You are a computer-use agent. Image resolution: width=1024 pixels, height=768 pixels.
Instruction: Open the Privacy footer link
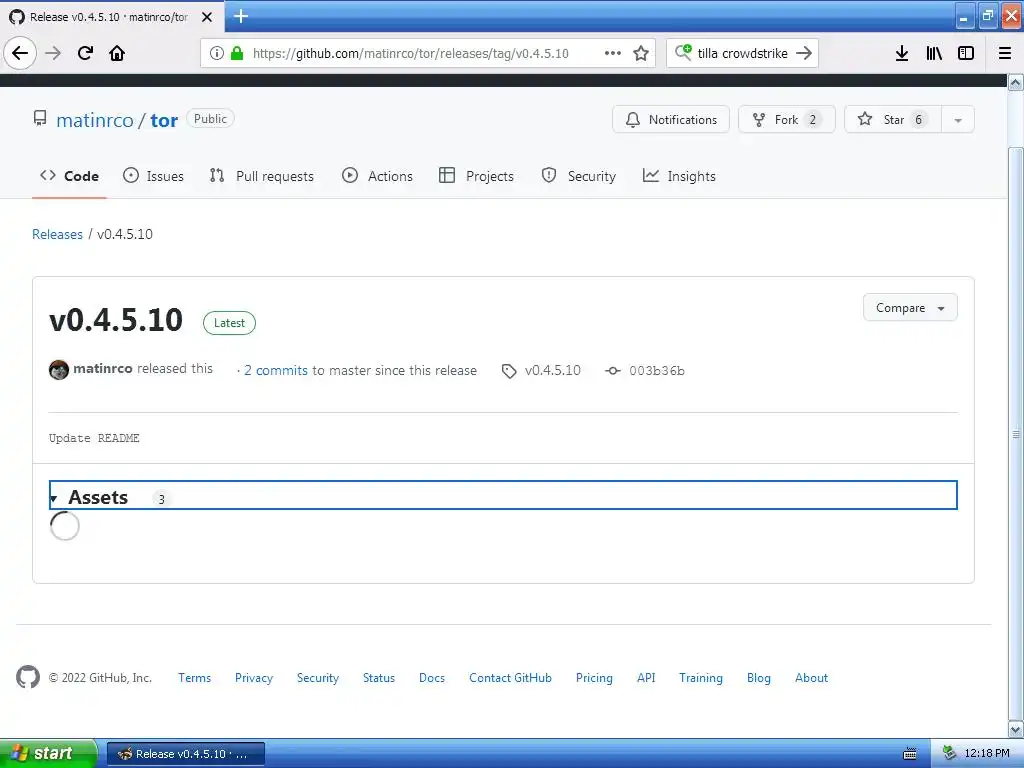click(x=254, y=678)
